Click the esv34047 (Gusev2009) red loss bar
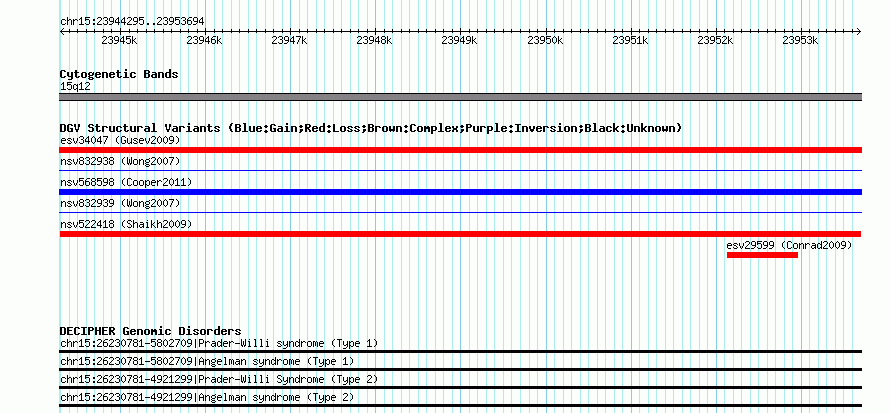Screen dimensions: 890x413 (x=460, y=150)
